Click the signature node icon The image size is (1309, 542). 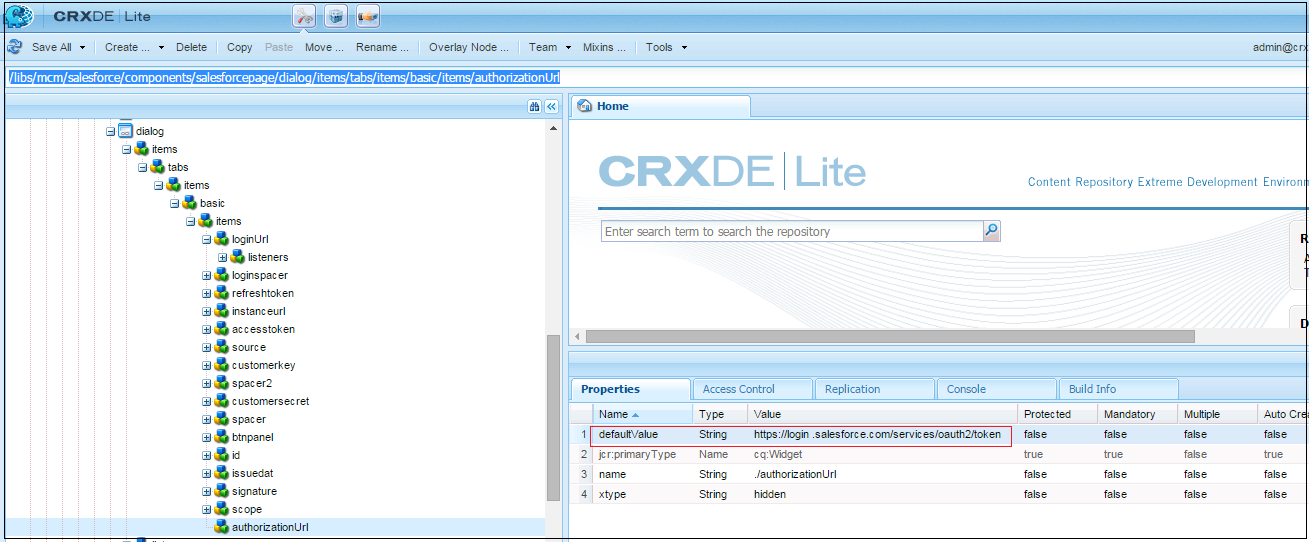click(222, 491)
